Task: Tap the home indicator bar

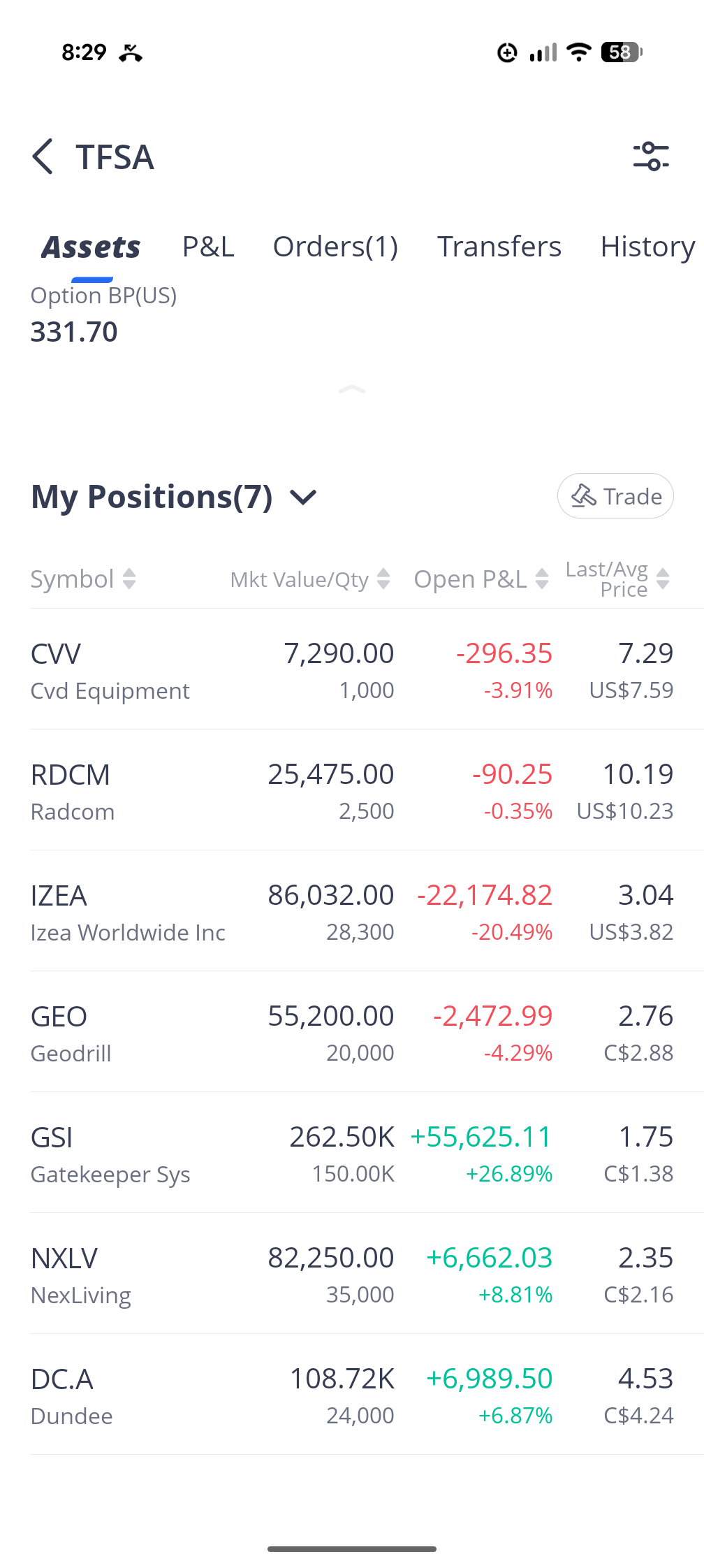Action: [352, 1549]
